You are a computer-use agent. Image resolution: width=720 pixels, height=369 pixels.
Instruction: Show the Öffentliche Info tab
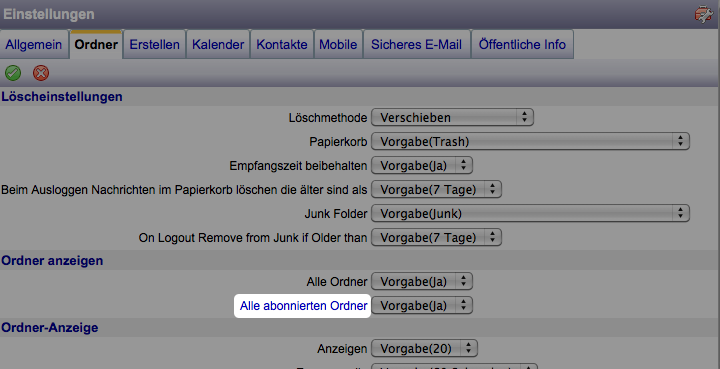(x=522, y=45)
